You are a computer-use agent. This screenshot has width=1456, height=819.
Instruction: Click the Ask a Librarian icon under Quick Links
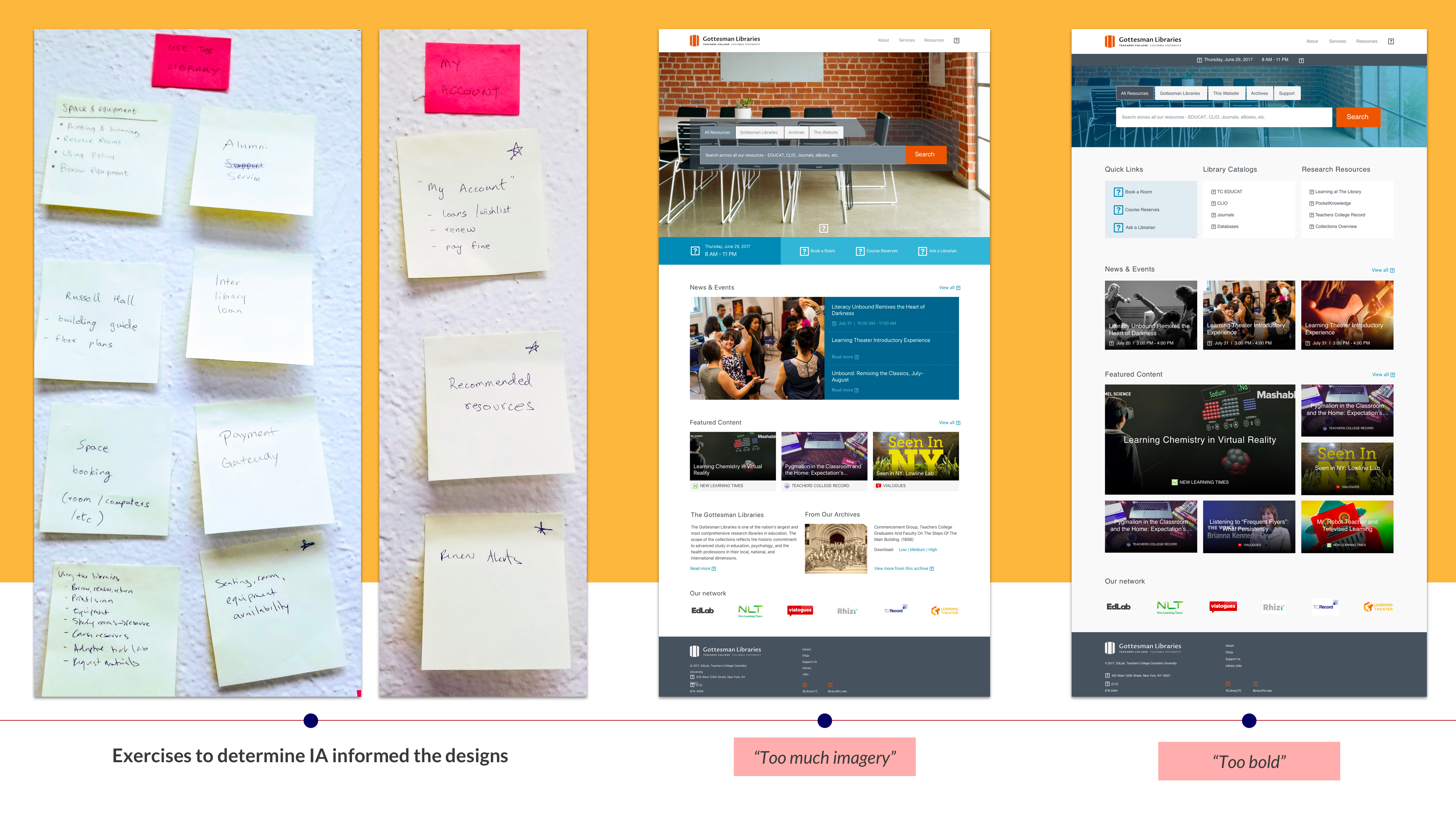pyautogui.click(x=1118, y=228)
